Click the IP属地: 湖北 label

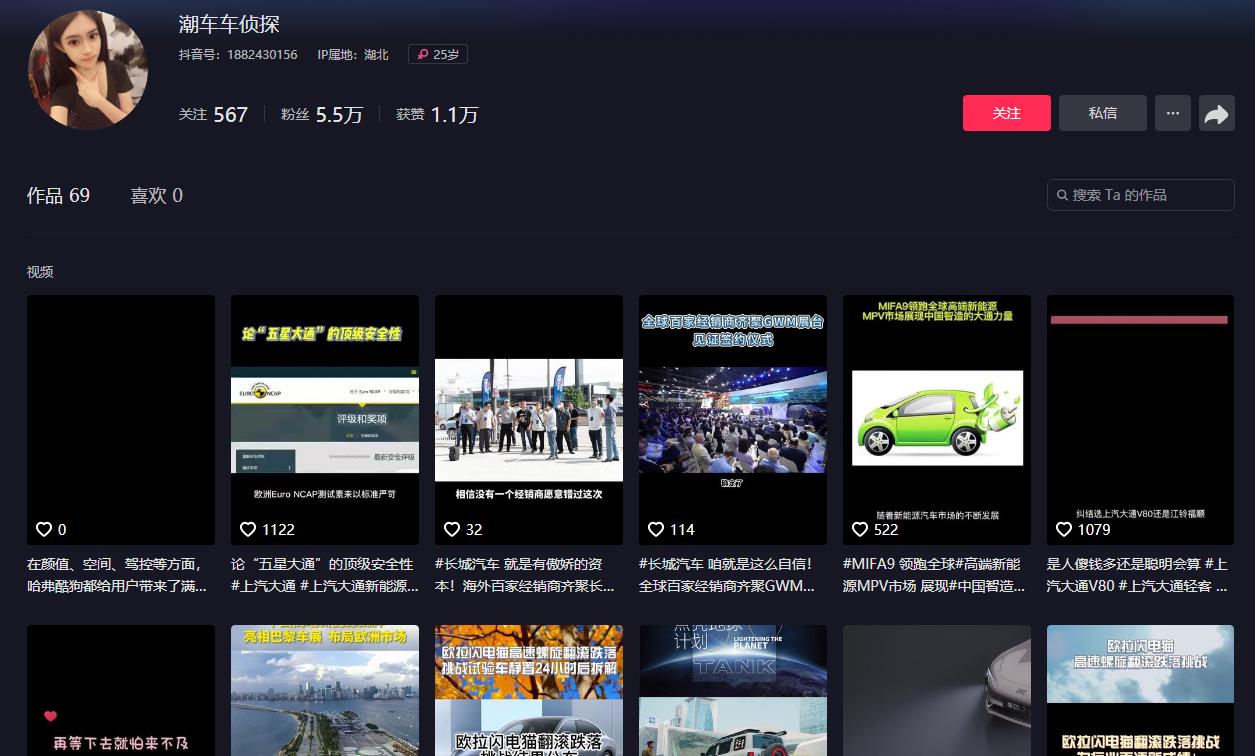pos(353,55)
